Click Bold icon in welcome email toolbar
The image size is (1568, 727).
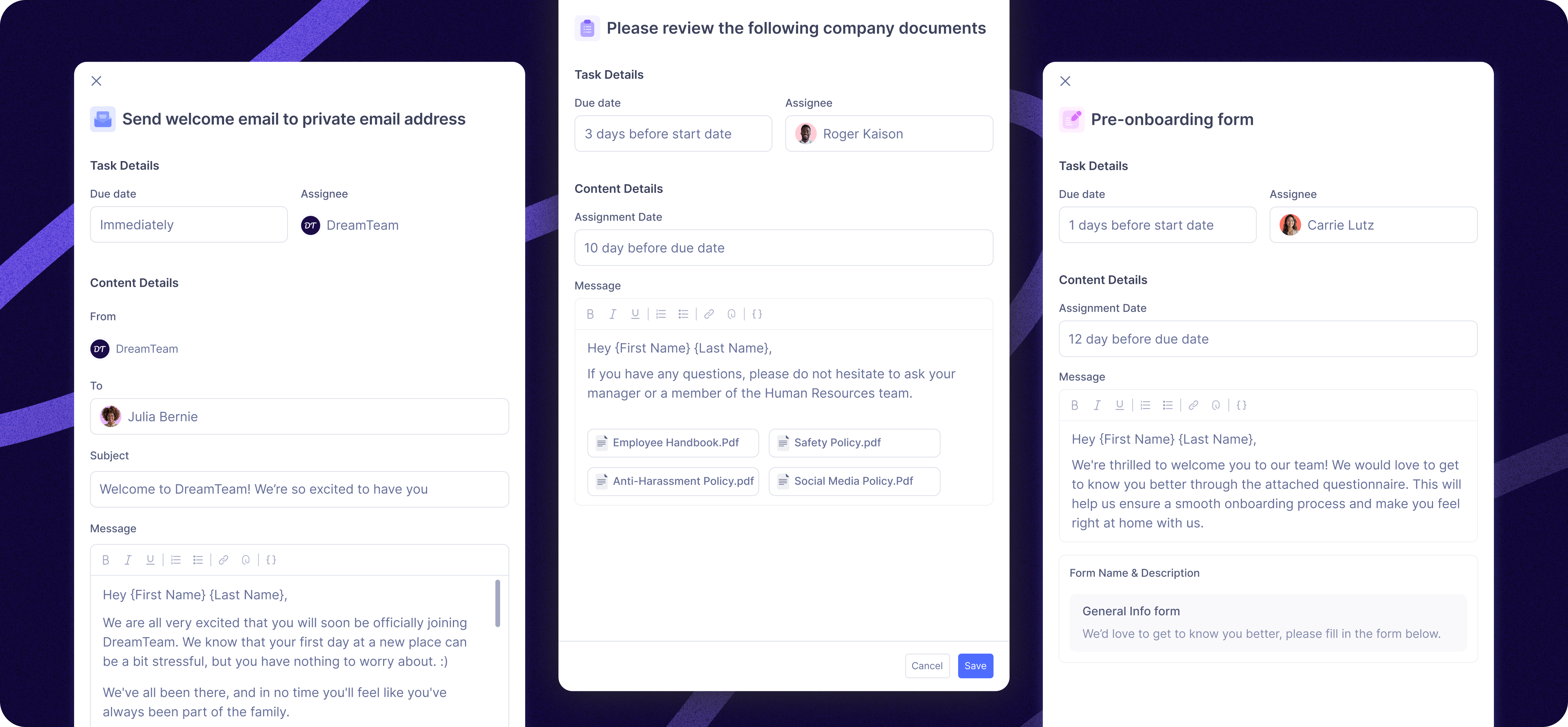coord(106,560)
